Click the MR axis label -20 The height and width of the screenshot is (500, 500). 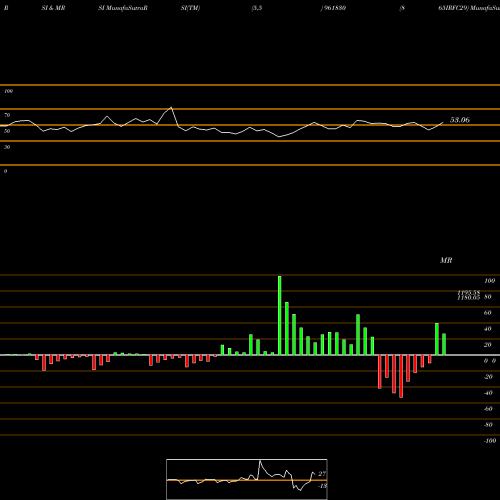tap(488, 377)
